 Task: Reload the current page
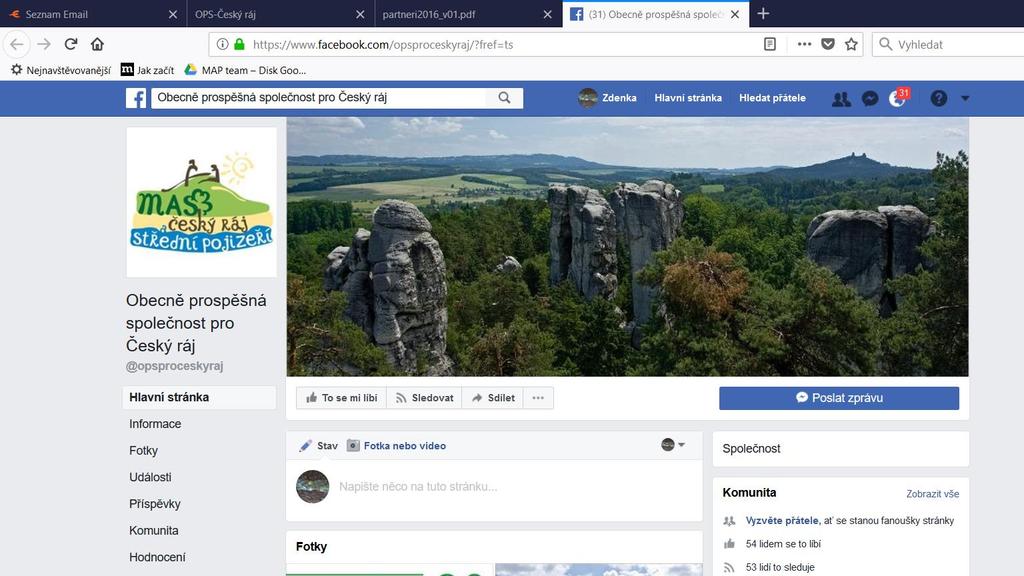(71, 44)
